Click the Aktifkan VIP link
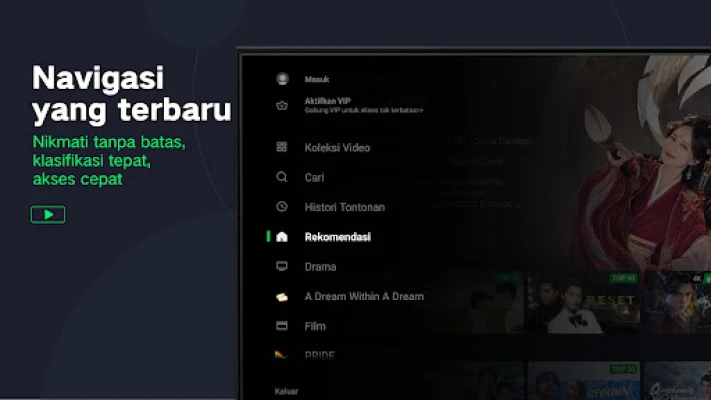This screenshot has height=400, width=711. point(328,101)
